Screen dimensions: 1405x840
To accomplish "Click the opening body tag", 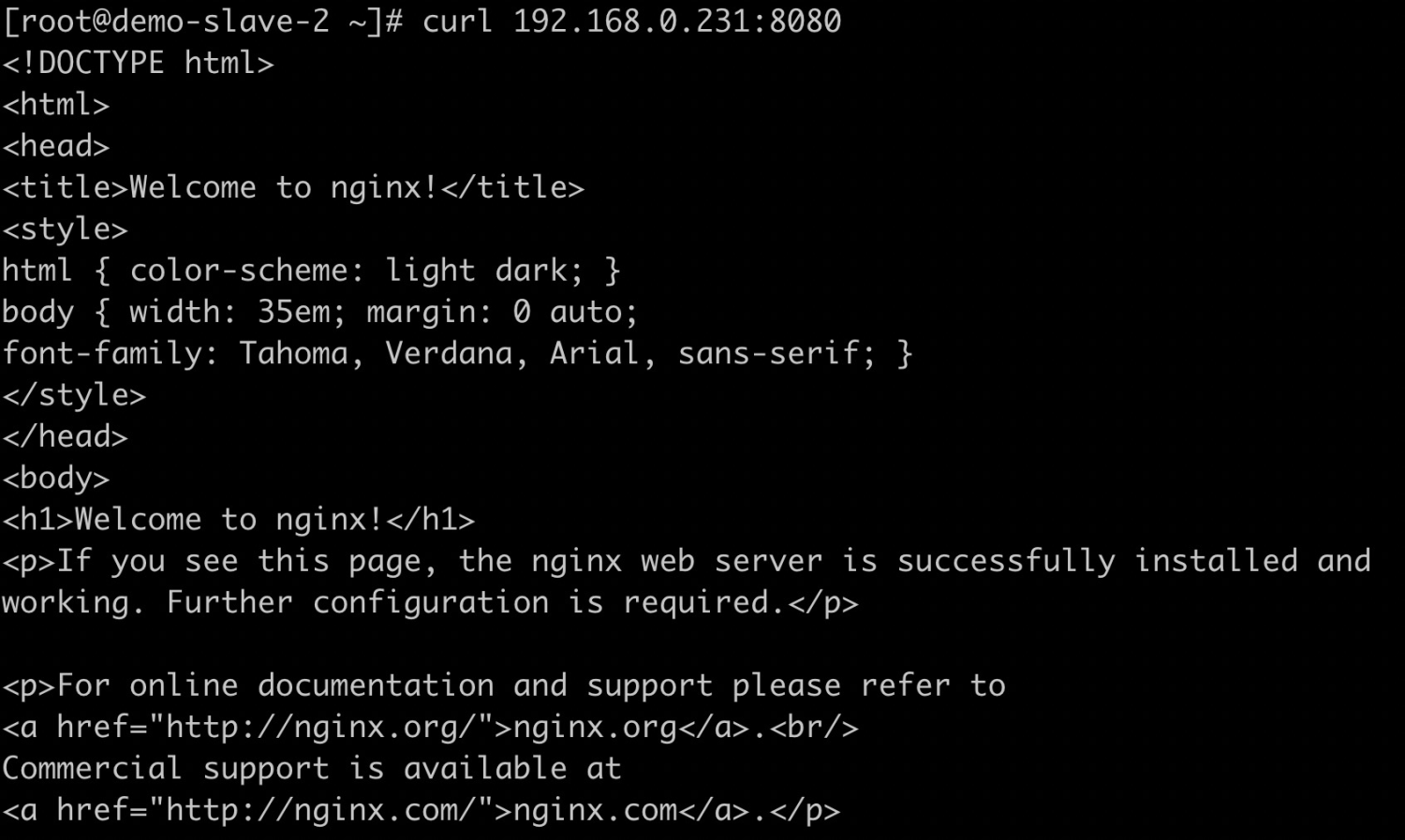I will click(x=55, y=479).
